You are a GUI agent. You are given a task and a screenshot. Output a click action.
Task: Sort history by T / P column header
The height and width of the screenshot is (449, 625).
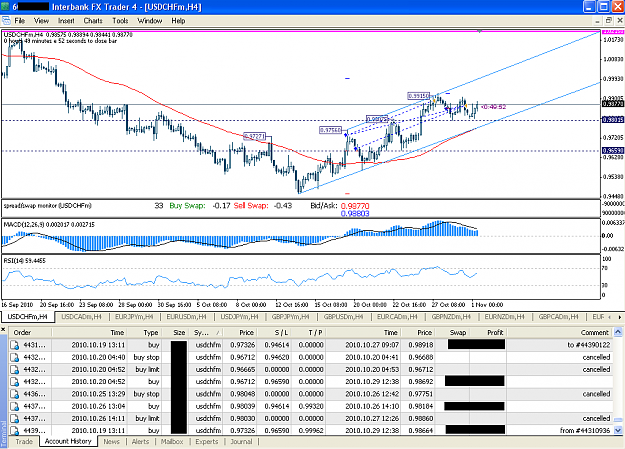tap(309, 333)
